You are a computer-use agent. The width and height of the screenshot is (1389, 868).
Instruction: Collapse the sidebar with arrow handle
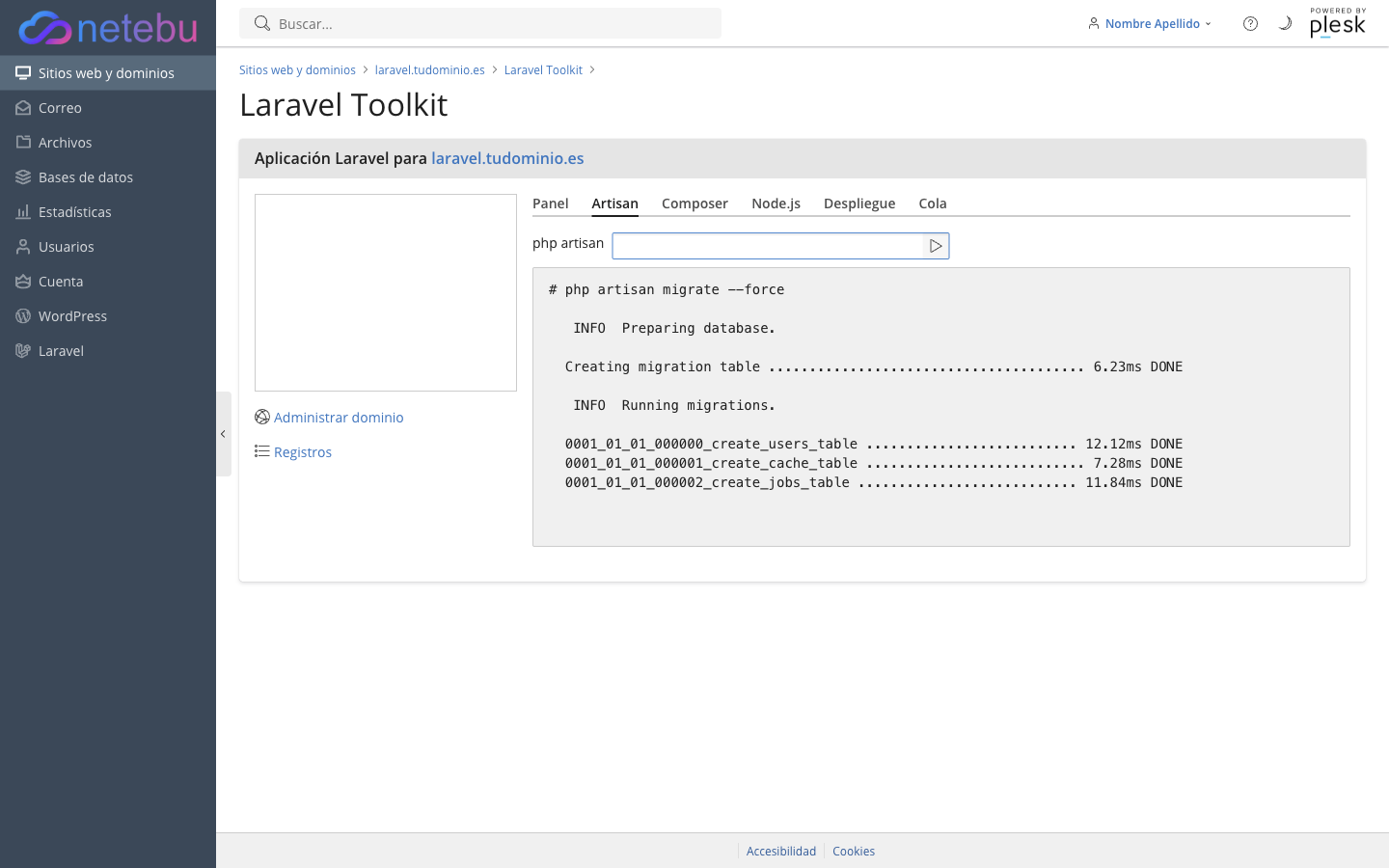pos(224,434)
